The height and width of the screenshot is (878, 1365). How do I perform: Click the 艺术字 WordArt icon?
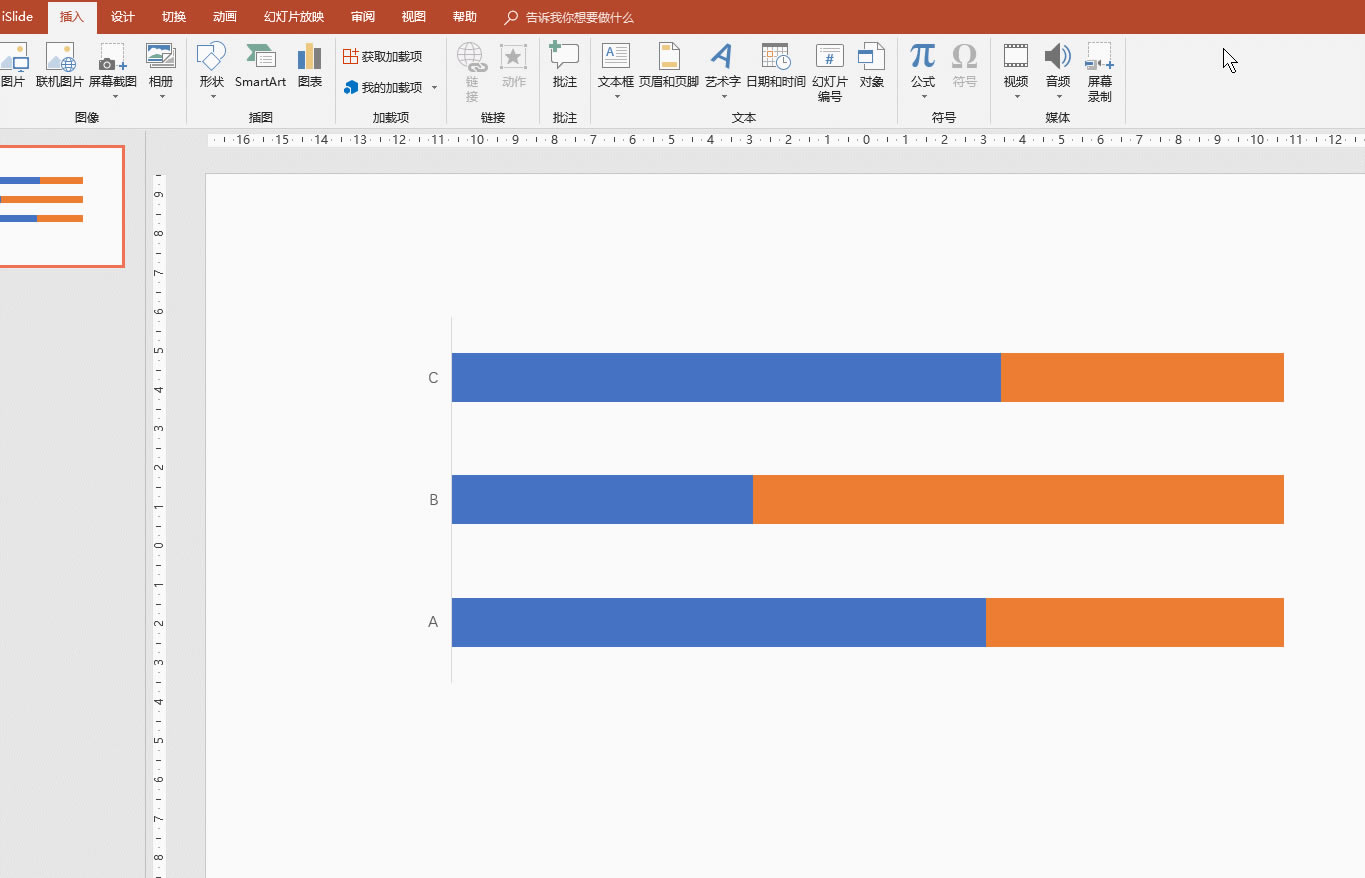[x=722, y=57]
